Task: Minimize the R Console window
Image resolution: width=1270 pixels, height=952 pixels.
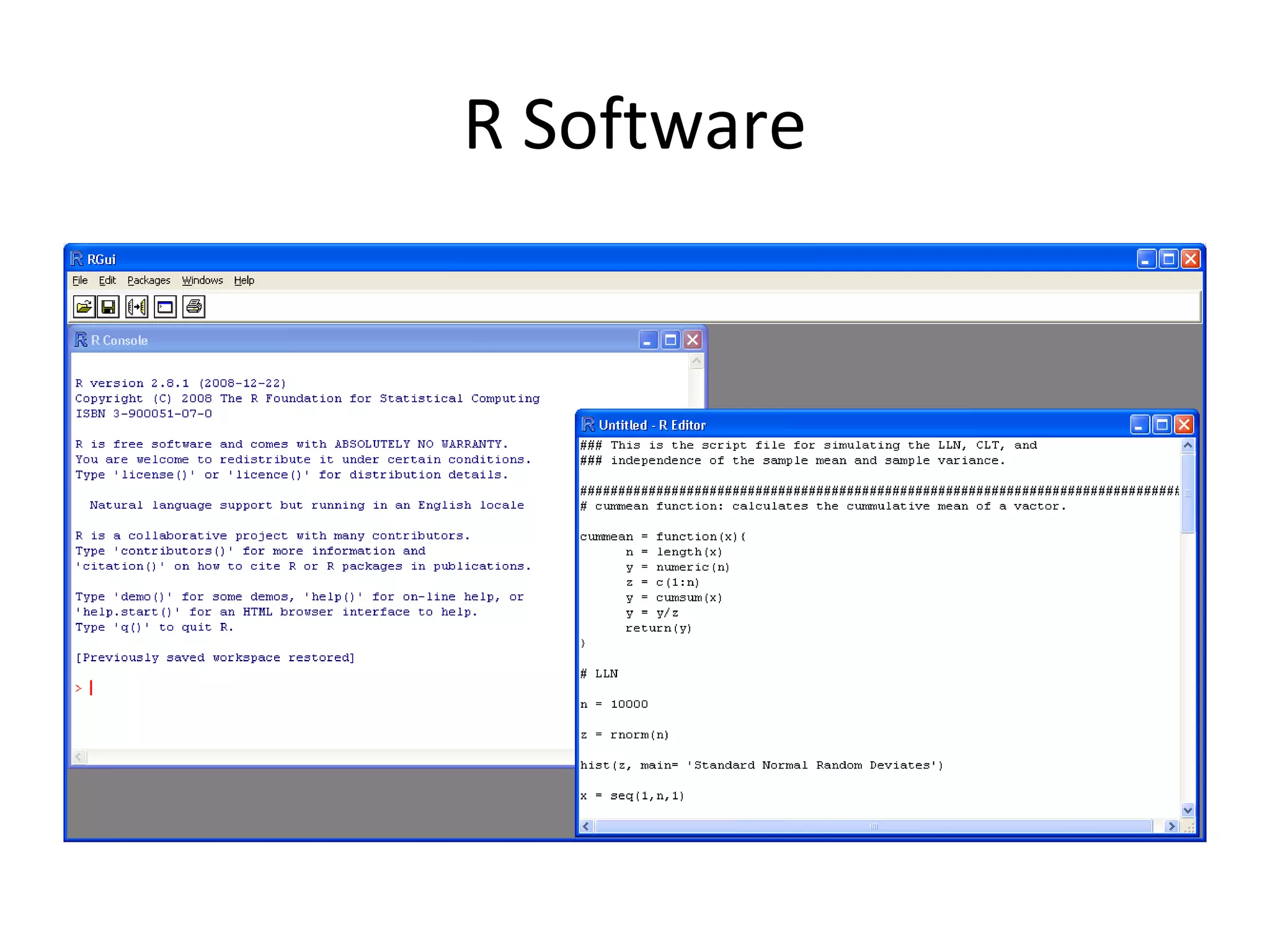Action: [648, 340]
